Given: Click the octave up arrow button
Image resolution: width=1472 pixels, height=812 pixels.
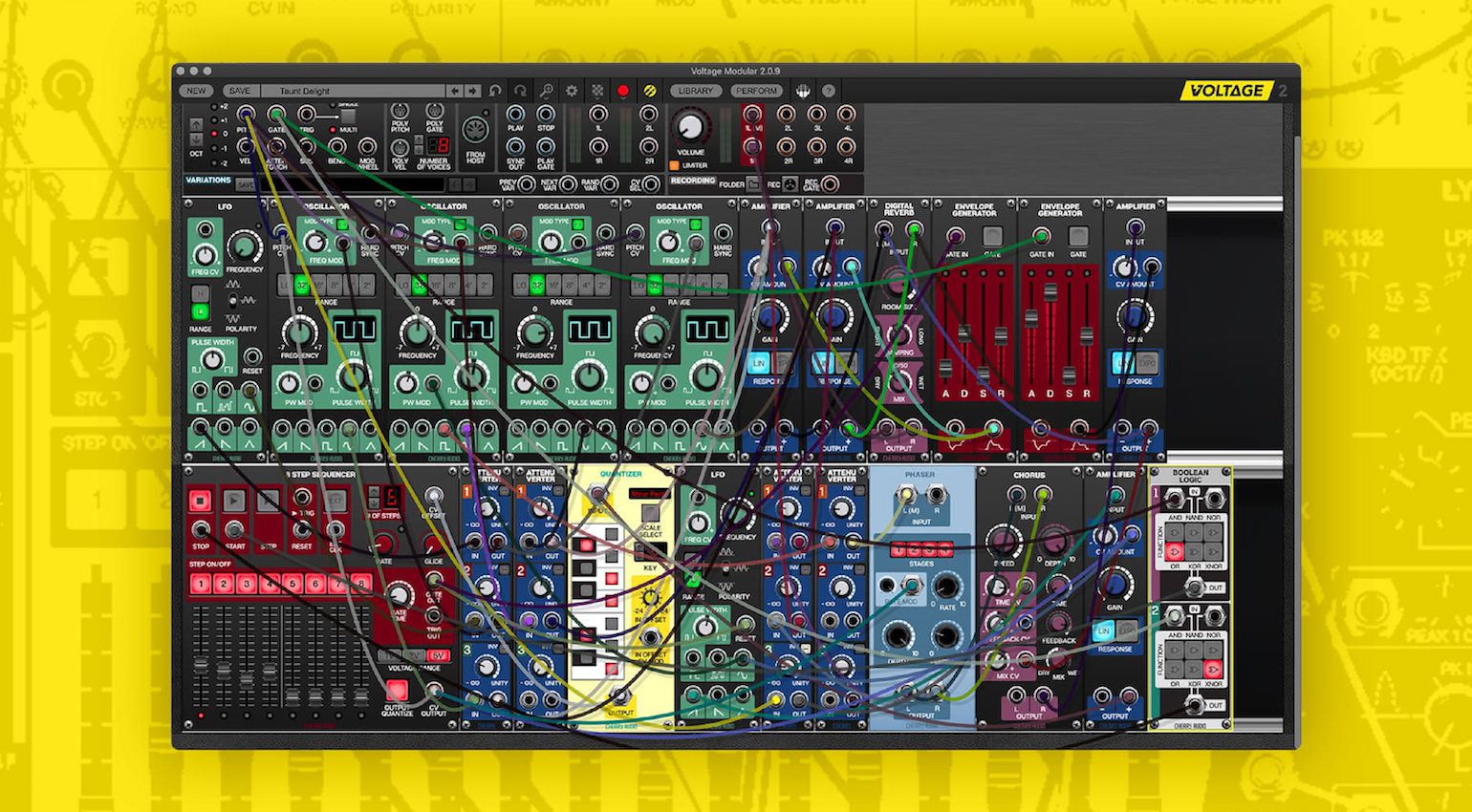Looking at the screenshot, I should [x=196, y=124].
